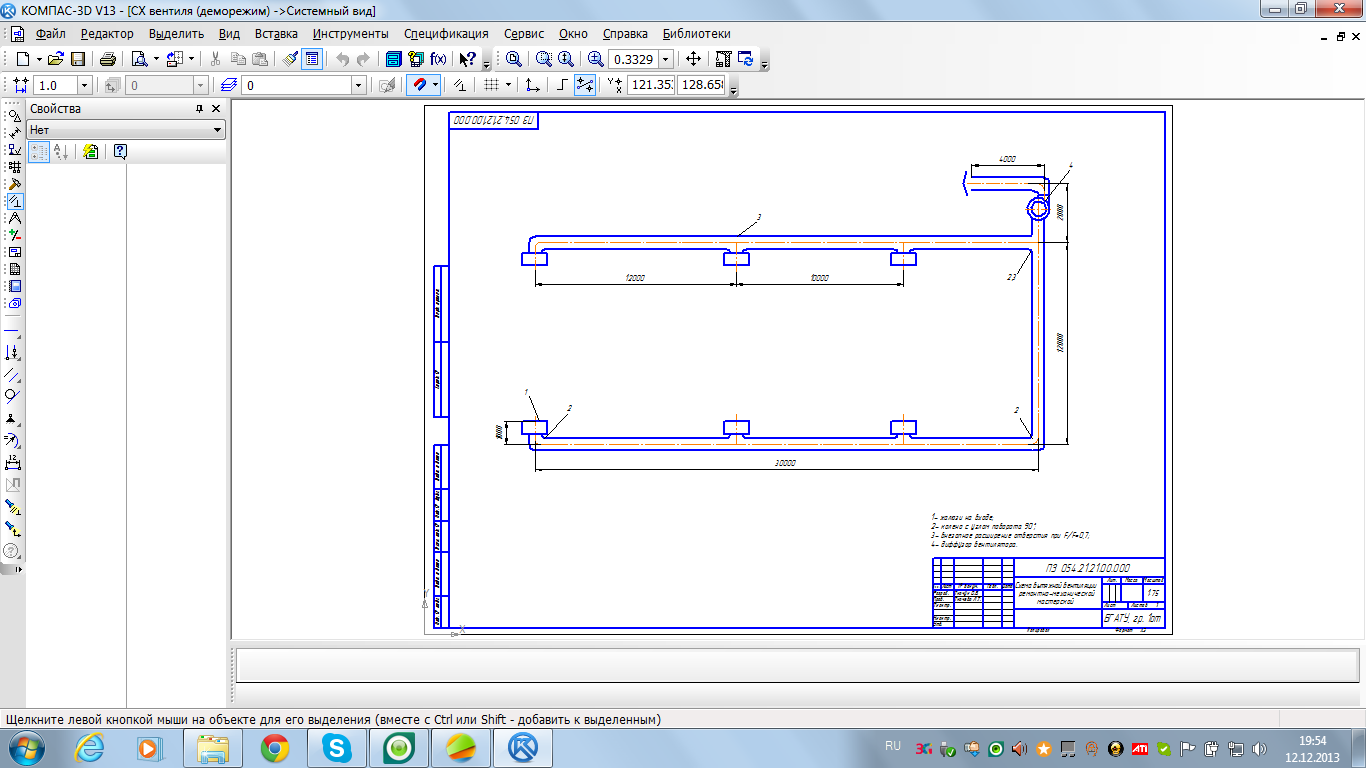
Task: Open the Сервис menu
Action: click(525, 34)
